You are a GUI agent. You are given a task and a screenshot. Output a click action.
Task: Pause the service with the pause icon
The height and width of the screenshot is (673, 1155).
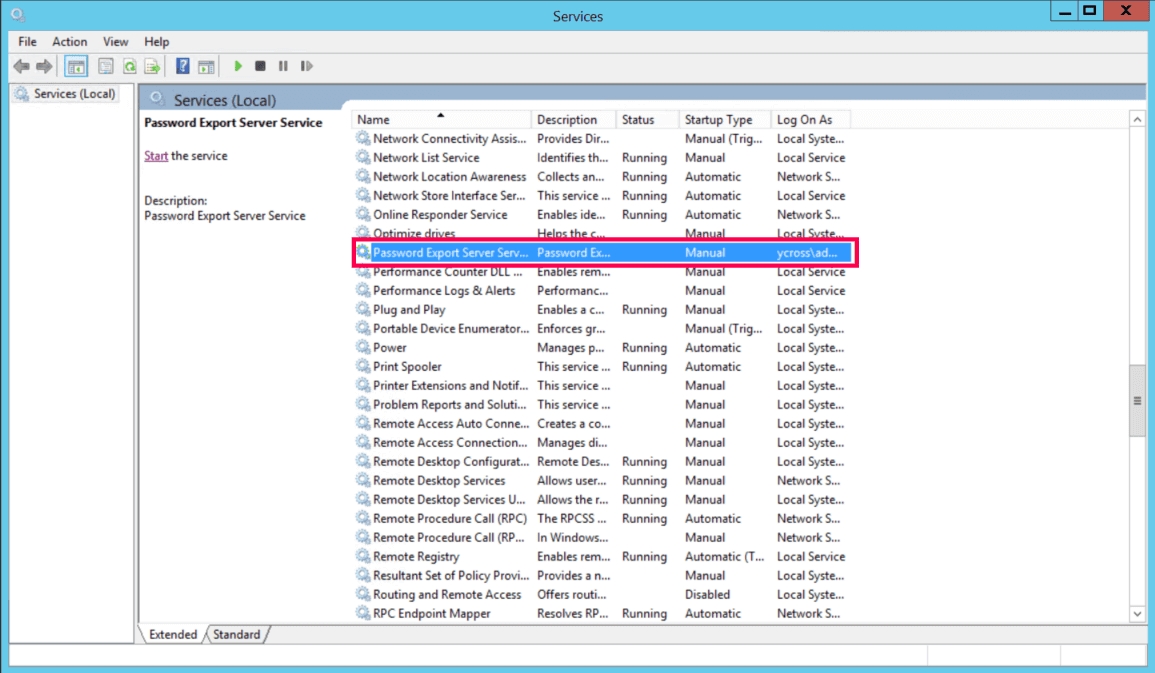tap(283, 66)
